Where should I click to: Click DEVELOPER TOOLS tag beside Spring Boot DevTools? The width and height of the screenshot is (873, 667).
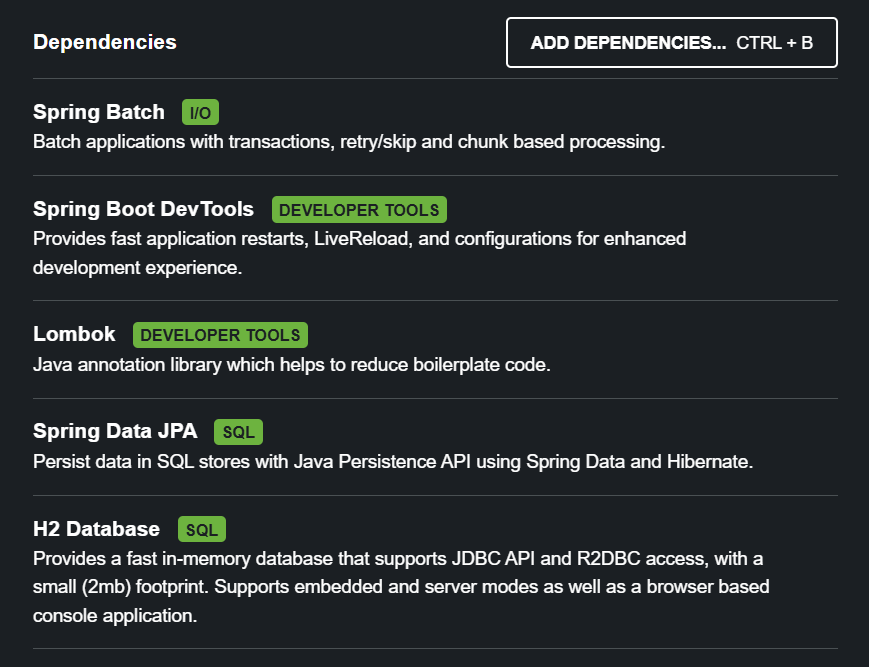[x=359, y=210]
